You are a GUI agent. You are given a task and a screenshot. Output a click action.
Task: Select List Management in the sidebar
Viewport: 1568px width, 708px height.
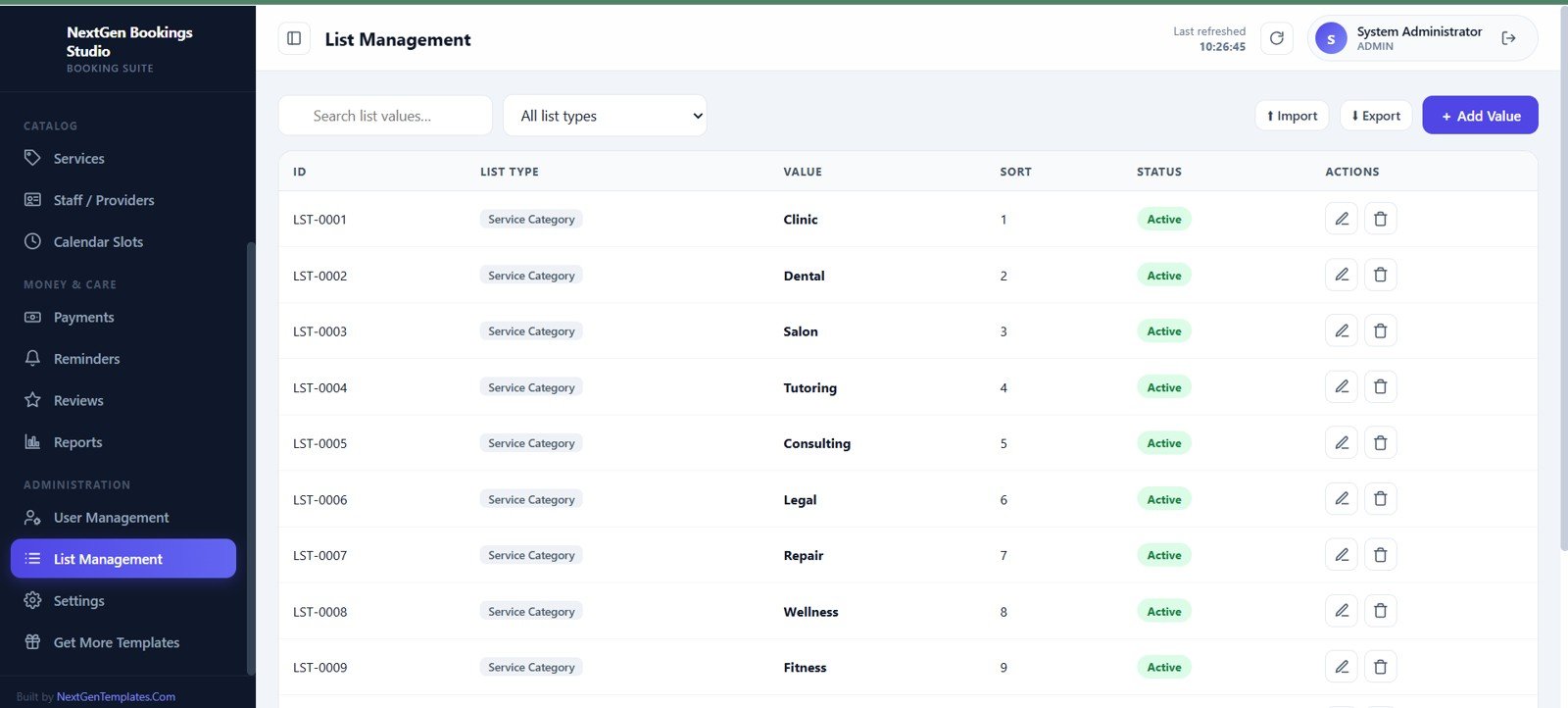(x=123, y=559)
